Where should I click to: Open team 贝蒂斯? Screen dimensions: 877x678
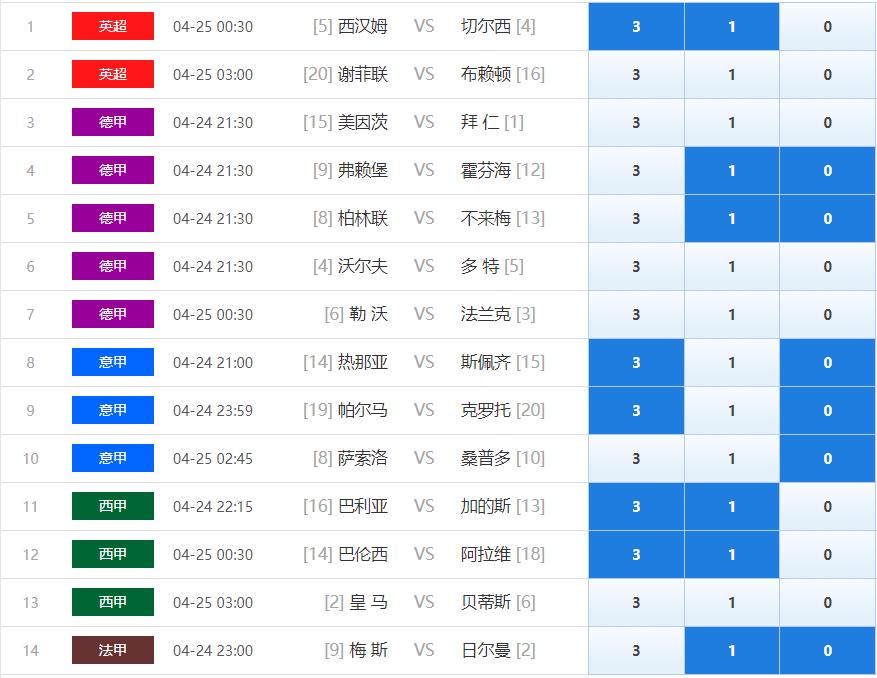(x=485, y=602)
